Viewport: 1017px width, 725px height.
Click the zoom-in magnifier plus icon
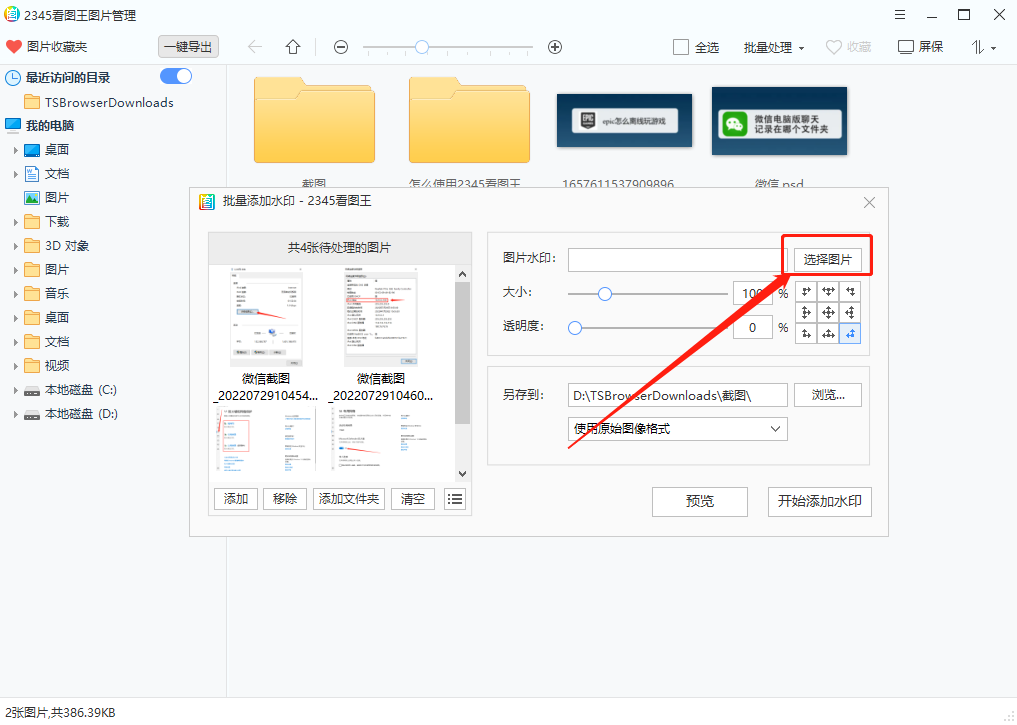tap(554, 47)
